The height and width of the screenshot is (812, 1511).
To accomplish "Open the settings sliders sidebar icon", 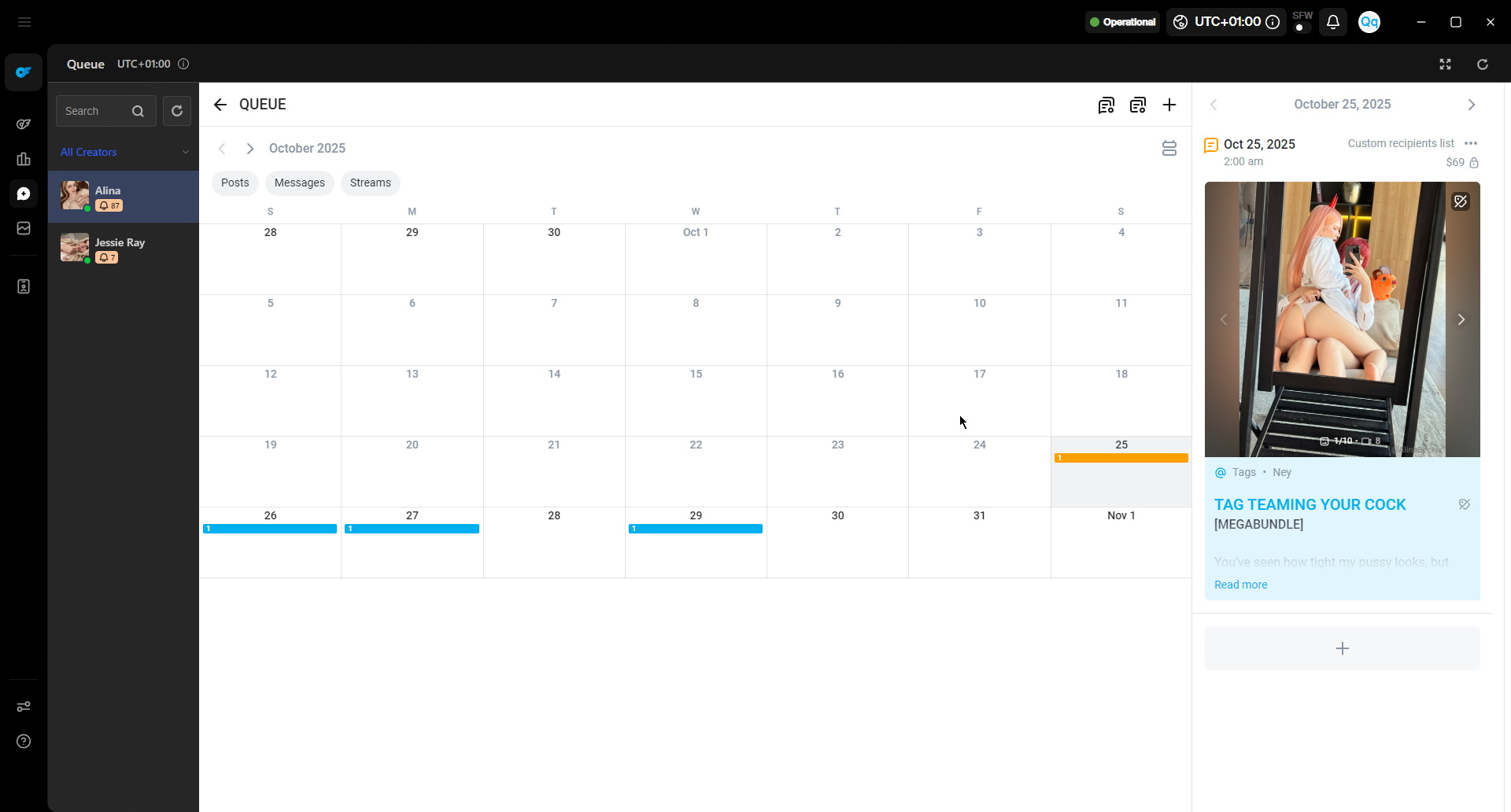I will click(24, 707).
